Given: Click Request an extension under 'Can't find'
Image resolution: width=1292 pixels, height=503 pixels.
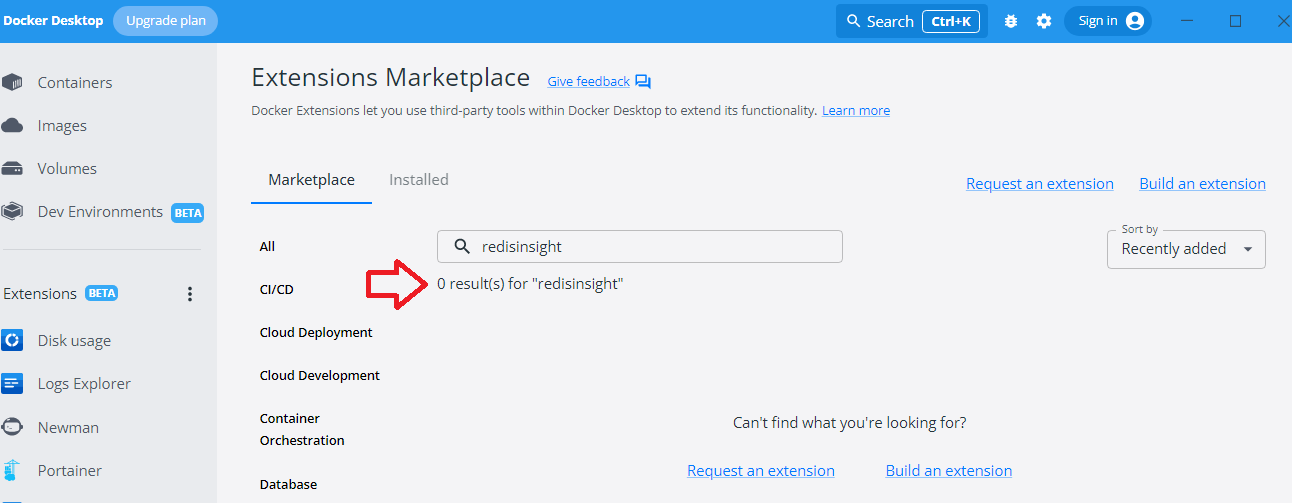Looking at the screenshot, I should click(761, 471).
